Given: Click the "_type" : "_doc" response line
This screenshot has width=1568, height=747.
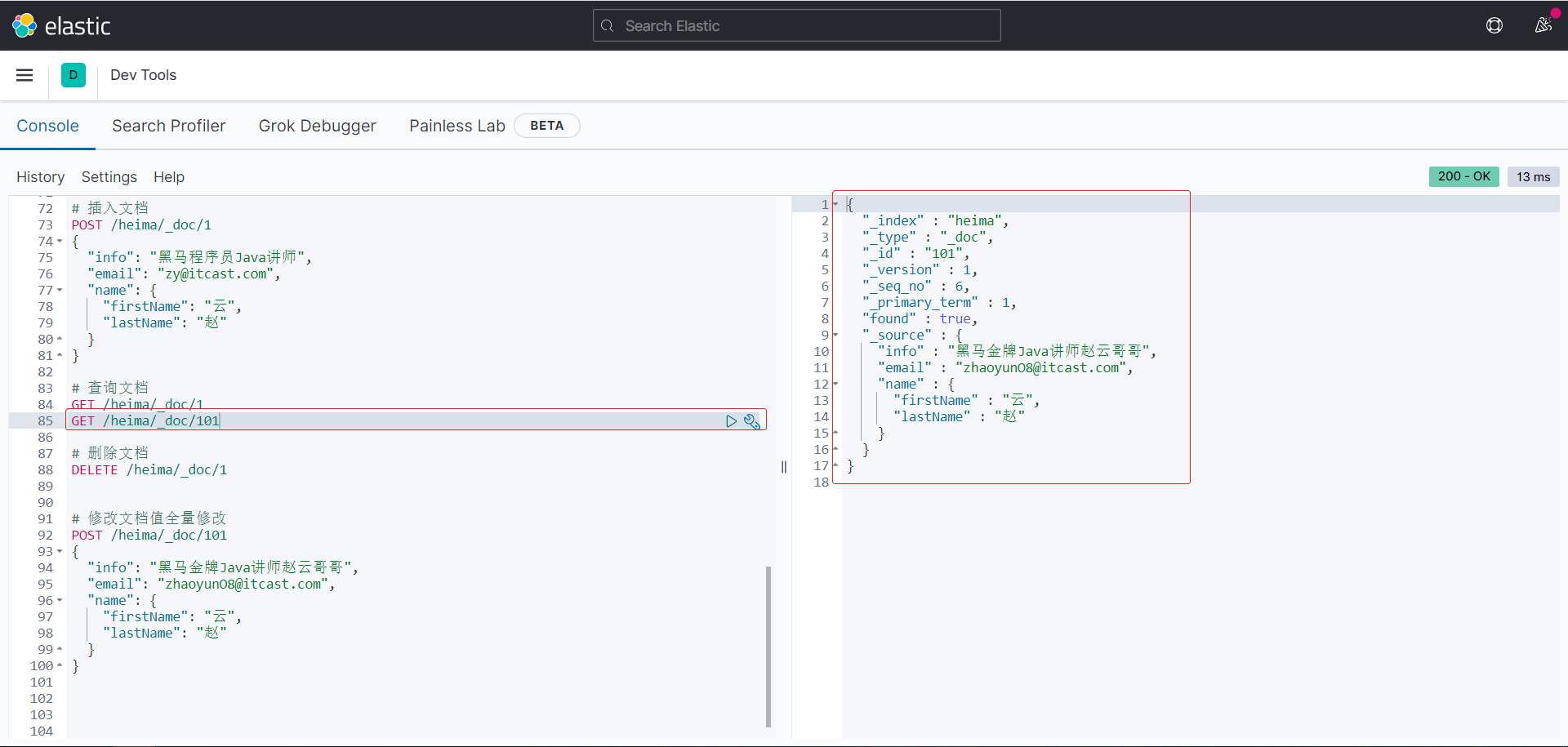Looking at the screenshot, I should click(x=928, y=238).
